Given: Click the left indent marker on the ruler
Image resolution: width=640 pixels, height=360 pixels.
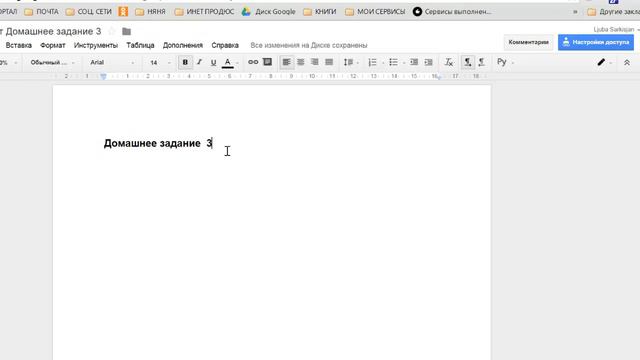Looking at the screenshot, I should coord(103,76).
